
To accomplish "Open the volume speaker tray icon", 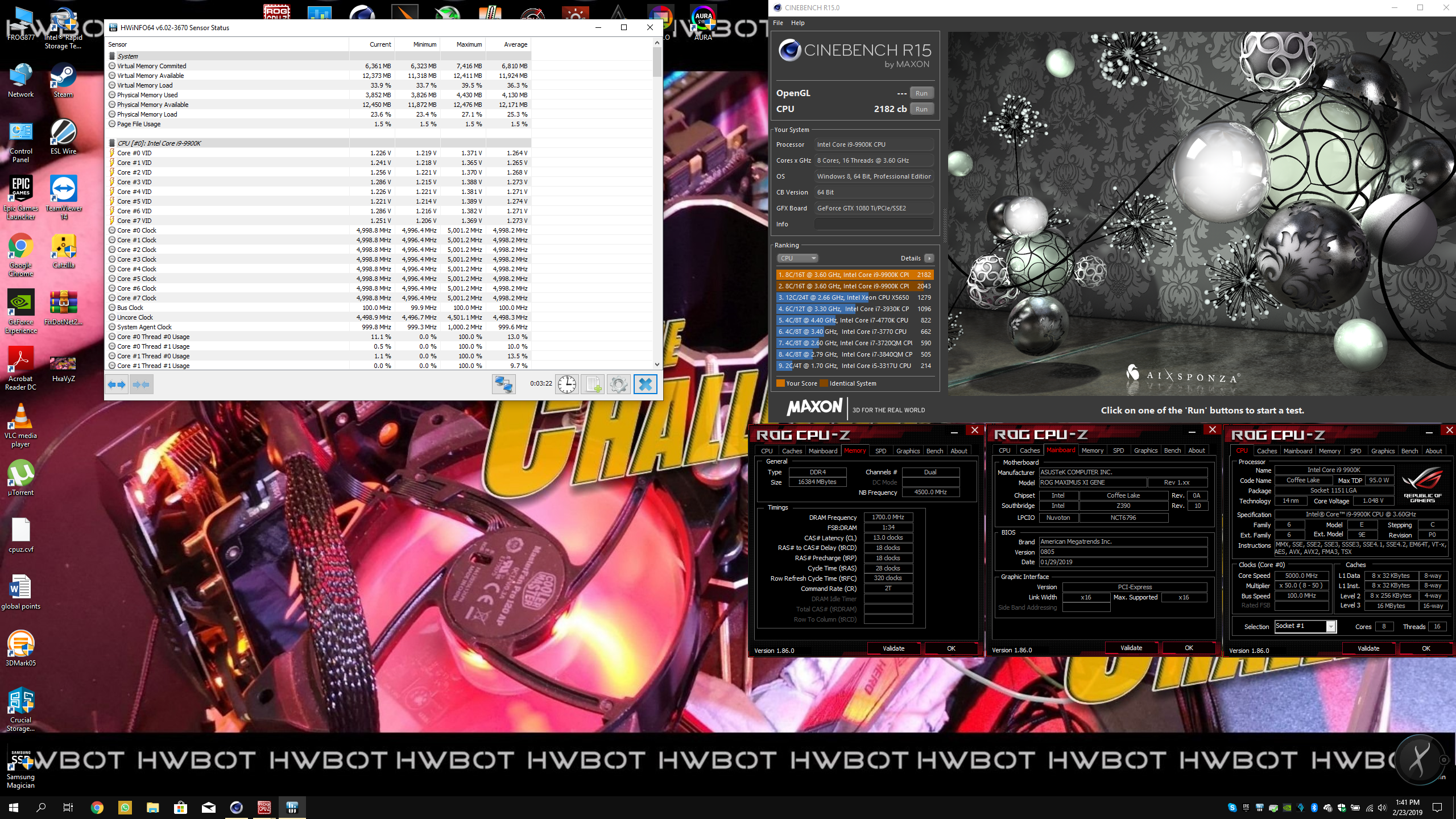I will (x=1383, y=808).
